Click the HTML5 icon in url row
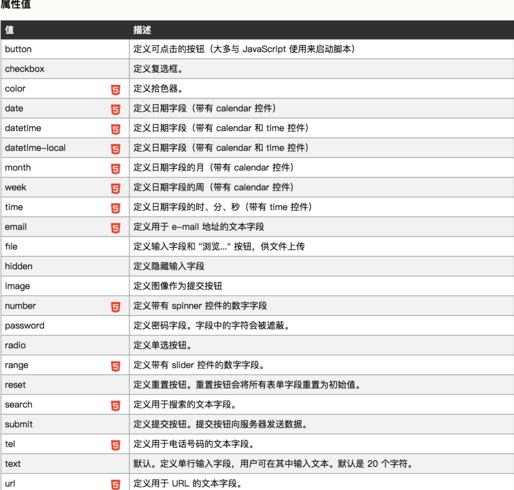This screenshot has width=514, height=490. point(115,484)
